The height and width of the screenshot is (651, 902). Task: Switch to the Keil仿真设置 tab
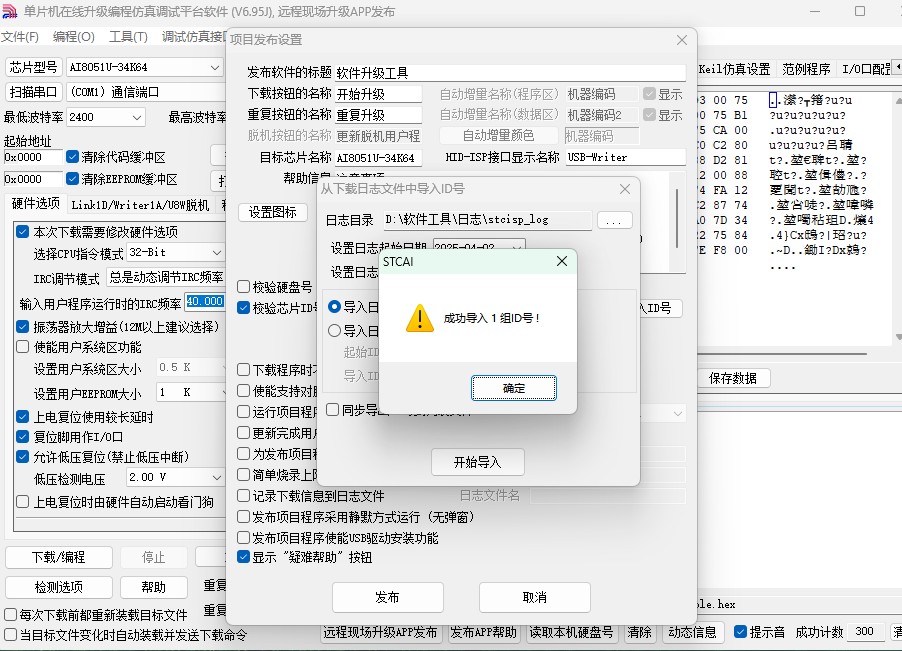(x=735, y=70)
